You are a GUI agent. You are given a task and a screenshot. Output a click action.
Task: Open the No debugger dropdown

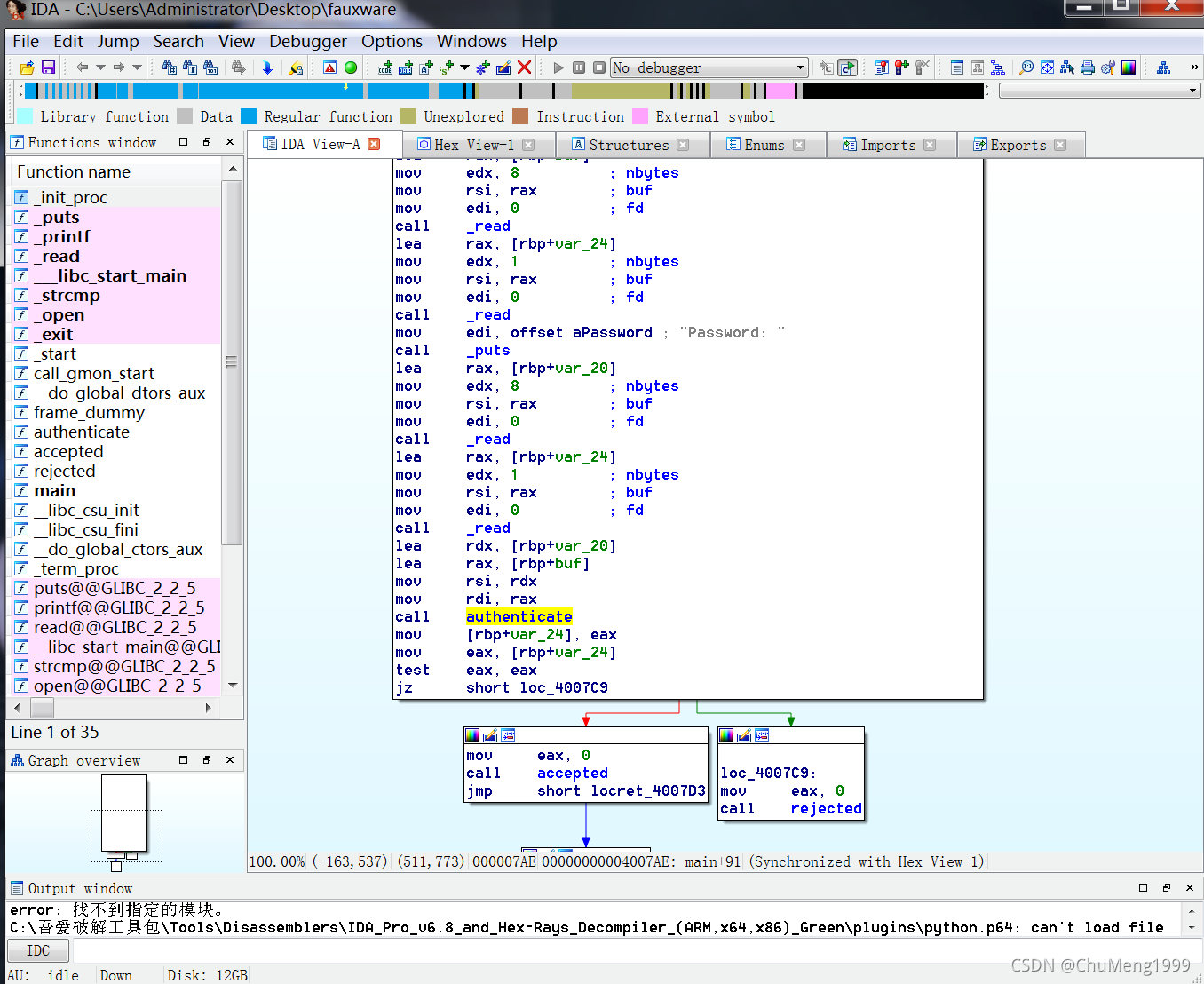(x=800, y=67)
